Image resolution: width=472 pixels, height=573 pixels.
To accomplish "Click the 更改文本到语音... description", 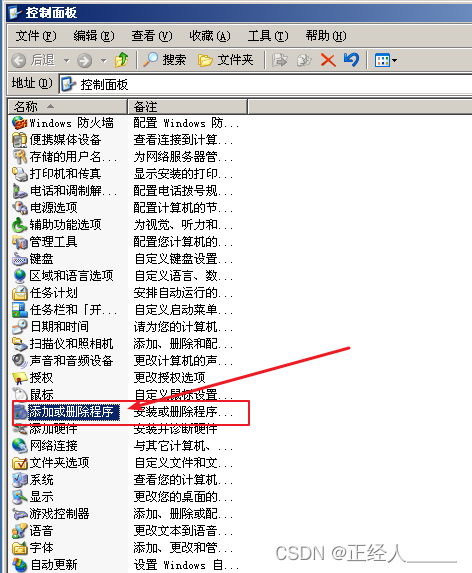I will pos(183,531).
